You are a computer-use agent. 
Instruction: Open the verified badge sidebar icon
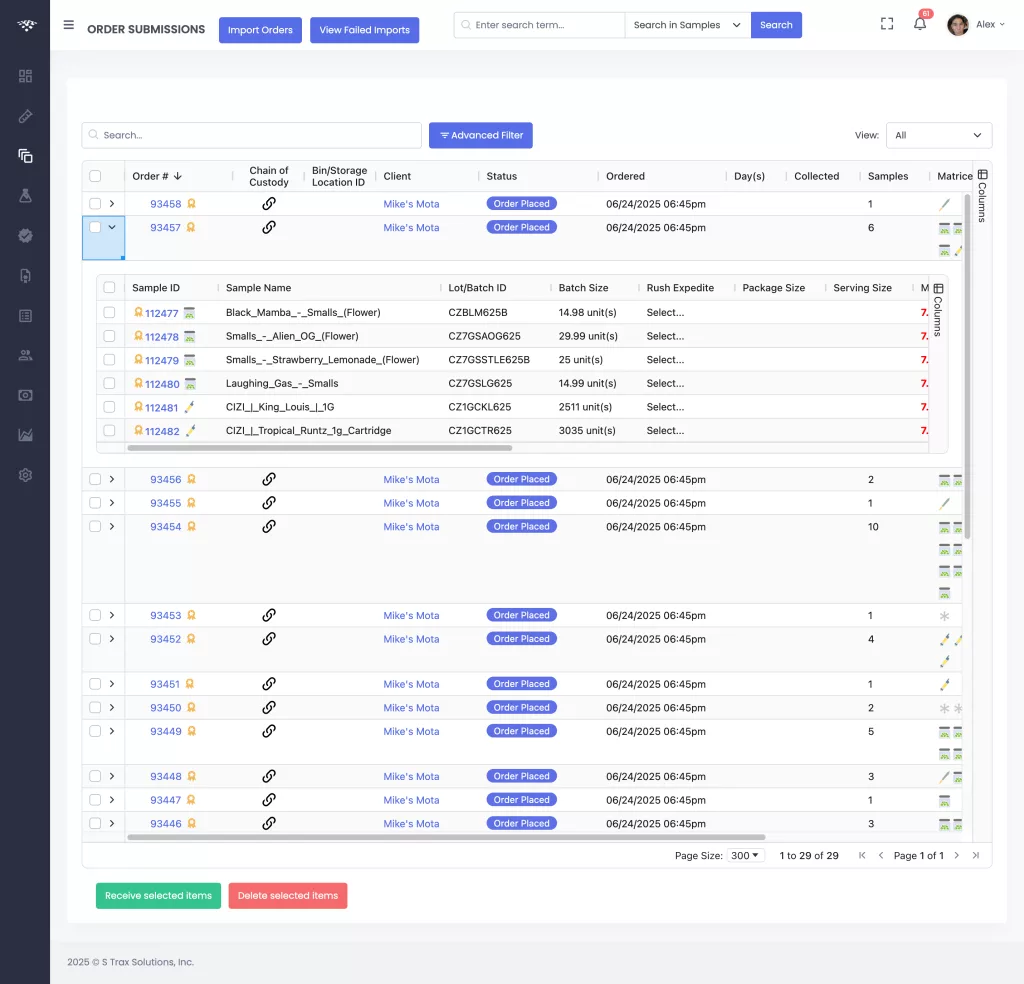click(25, 236)
